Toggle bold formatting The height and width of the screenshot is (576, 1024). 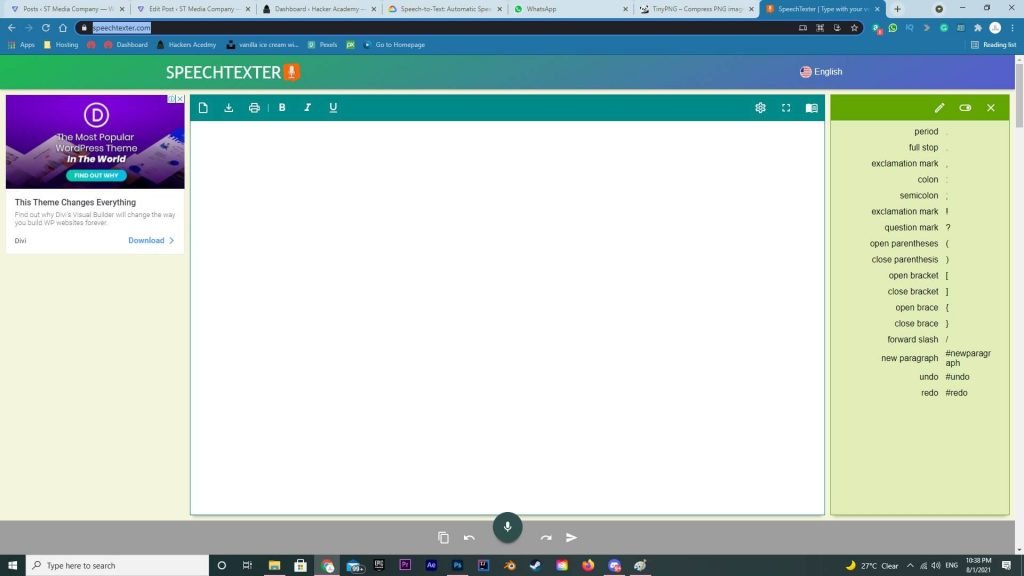[x=282, y=108]
